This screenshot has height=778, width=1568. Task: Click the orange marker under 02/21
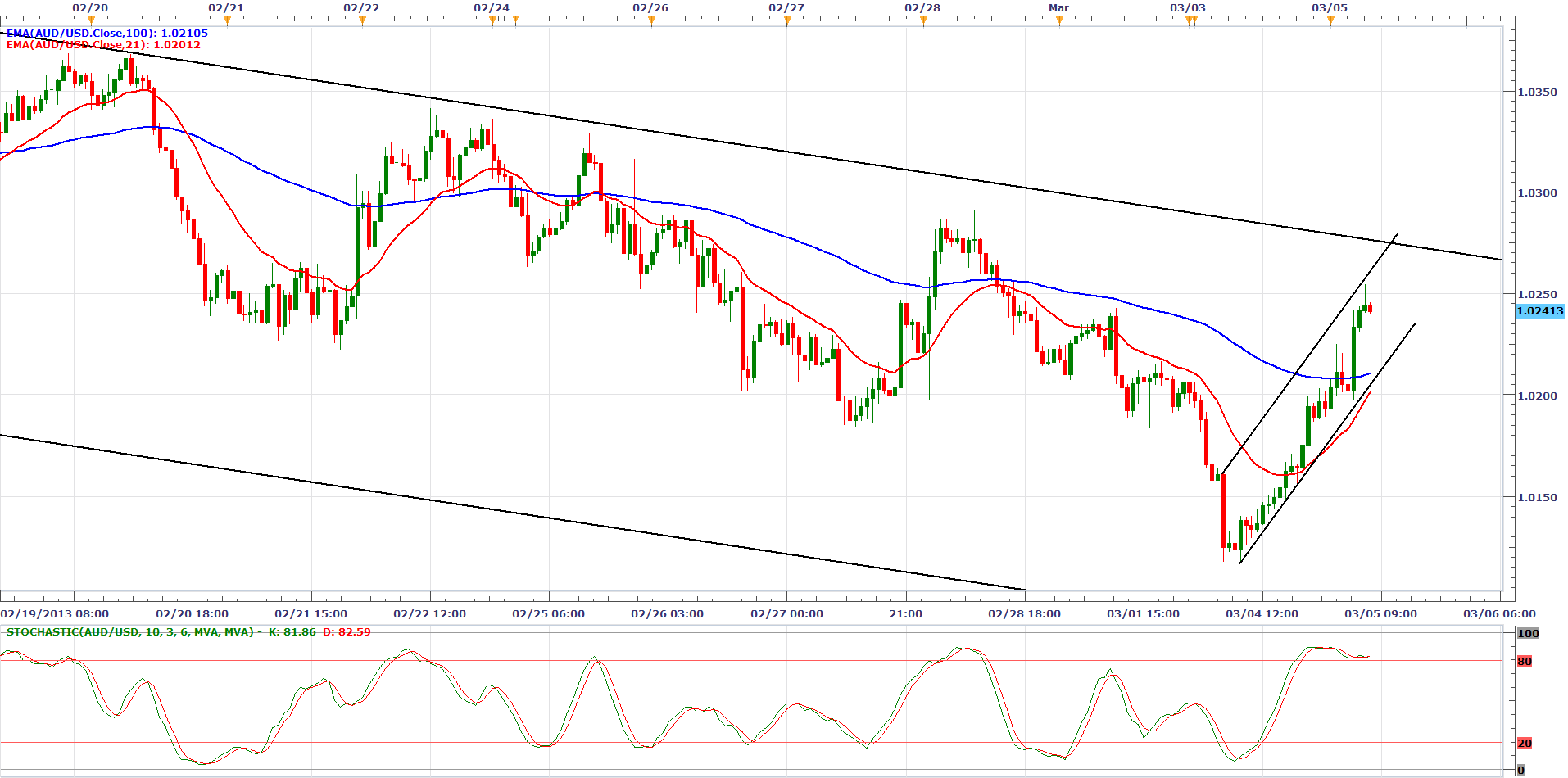pyautogui.click(x=227, y=20)
